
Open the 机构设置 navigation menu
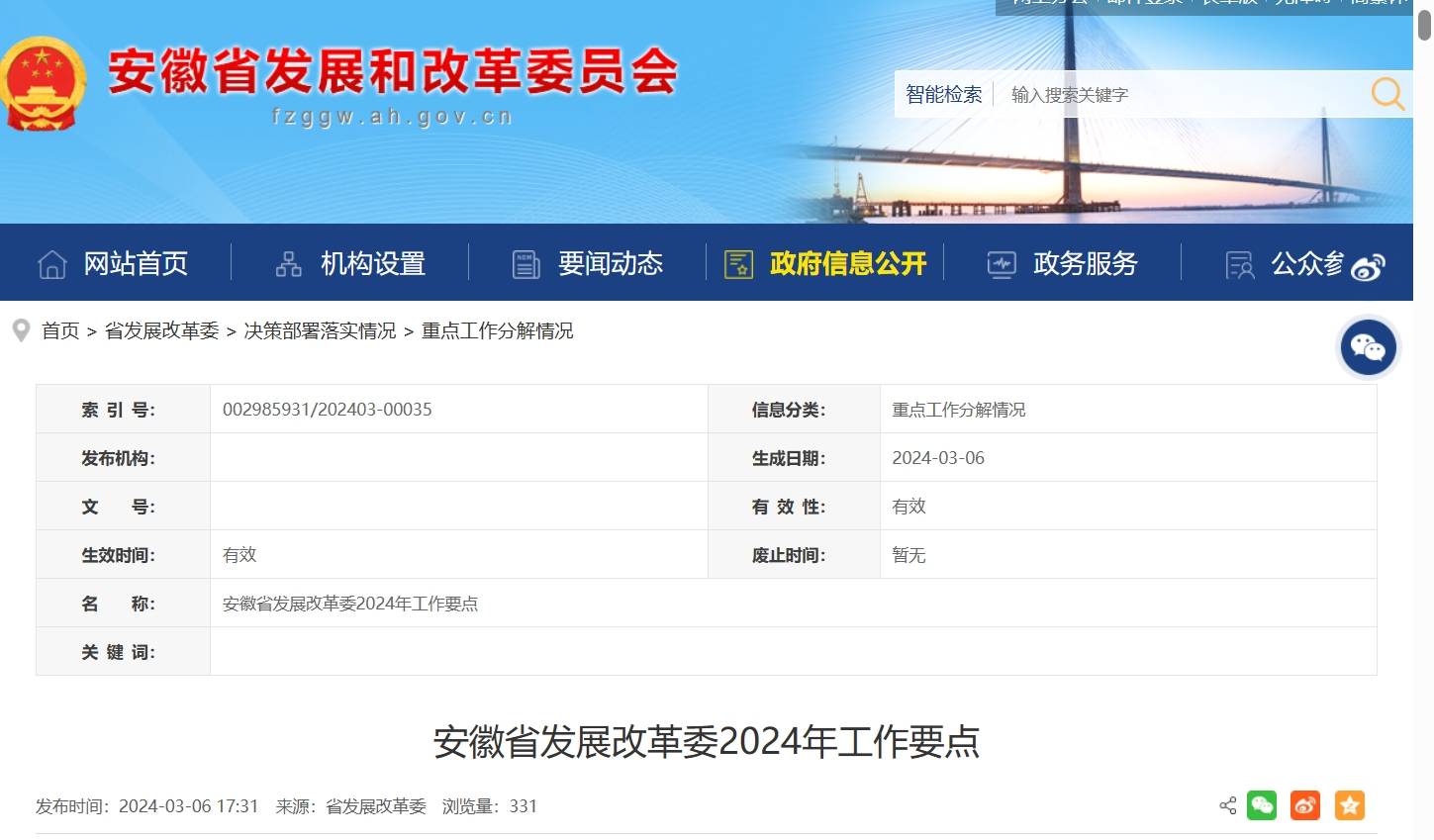[372, 263]
